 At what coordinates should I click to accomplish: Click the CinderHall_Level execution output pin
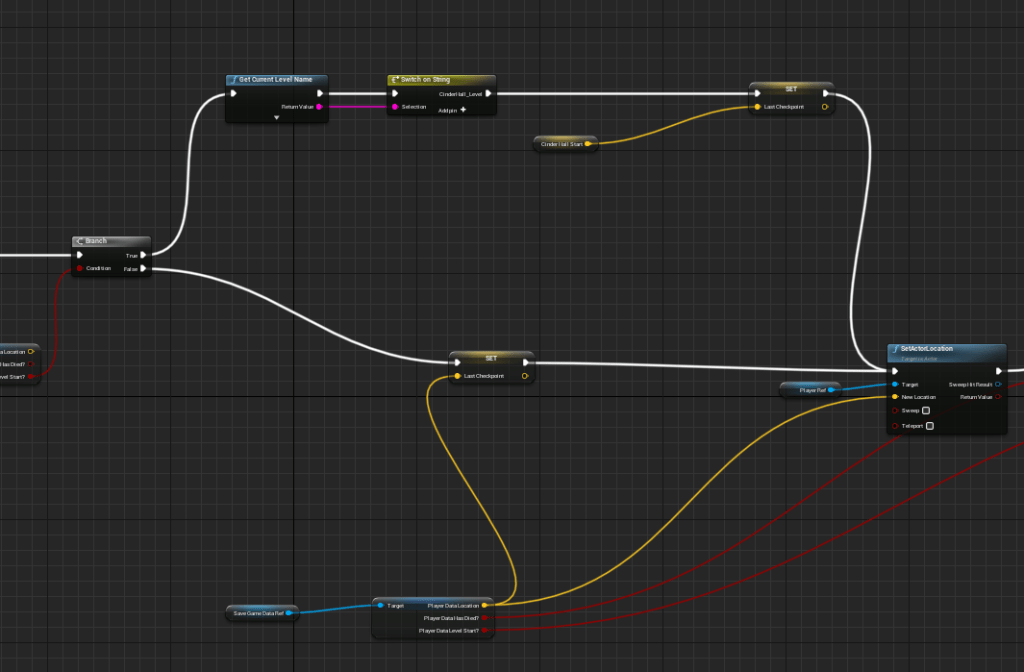(488, 94)
